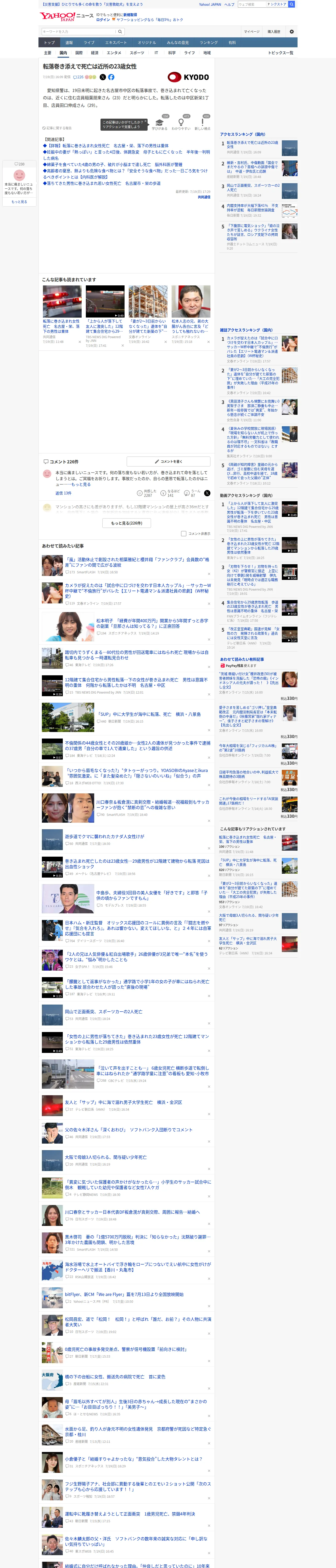Viewport: 336px width, 1568px height.
Task: Share the article on Facebook
Action: (111, 77)
